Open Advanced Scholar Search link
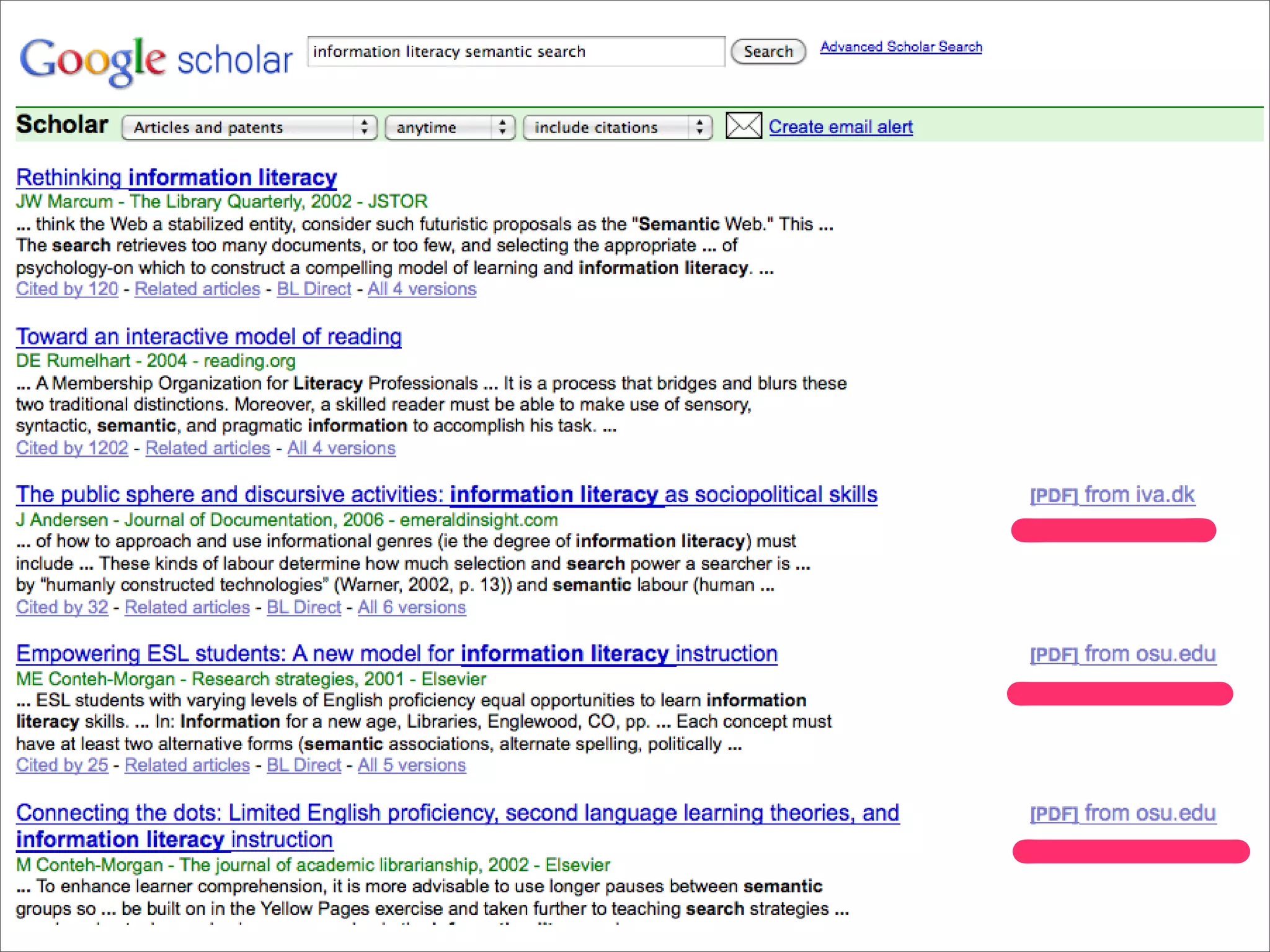This screenshot has height=952, width=1270. (900, 47)
